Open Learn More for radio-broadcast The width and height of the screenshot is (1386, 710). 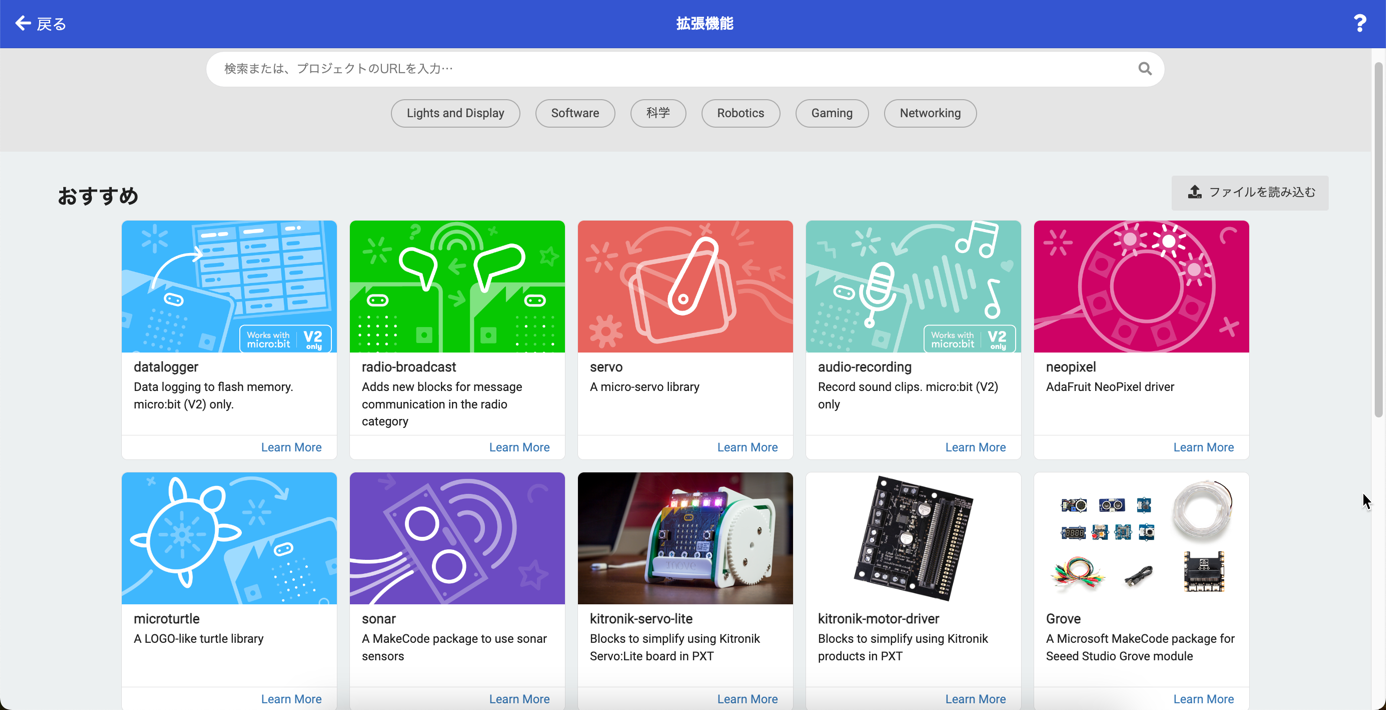519,447
